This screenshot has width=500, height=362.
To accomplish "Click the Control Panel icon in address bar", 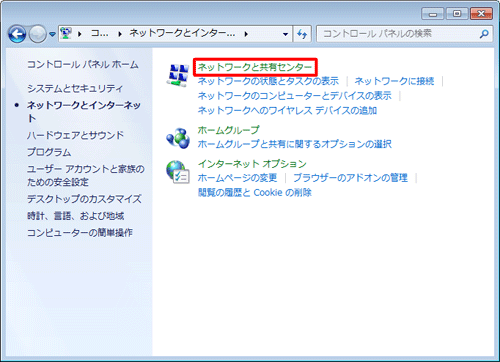I will [66, 33].
